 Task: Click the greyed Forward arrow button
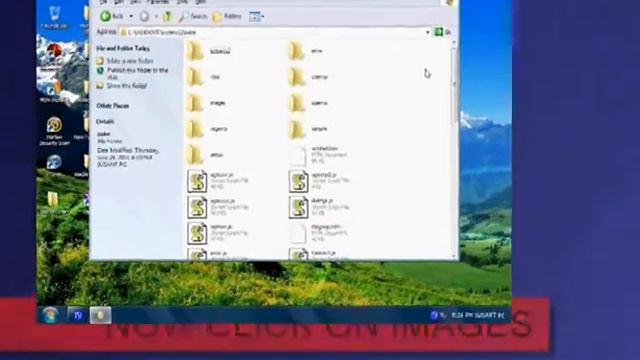(x=144, y=16)
